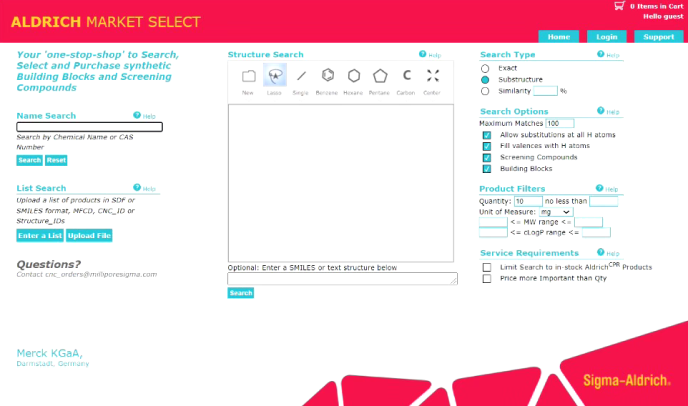Toggle Allow substitutions at all H atoms
Viewport: 688px width, 406px height.
pyautogui.click(x=487, y=135)
